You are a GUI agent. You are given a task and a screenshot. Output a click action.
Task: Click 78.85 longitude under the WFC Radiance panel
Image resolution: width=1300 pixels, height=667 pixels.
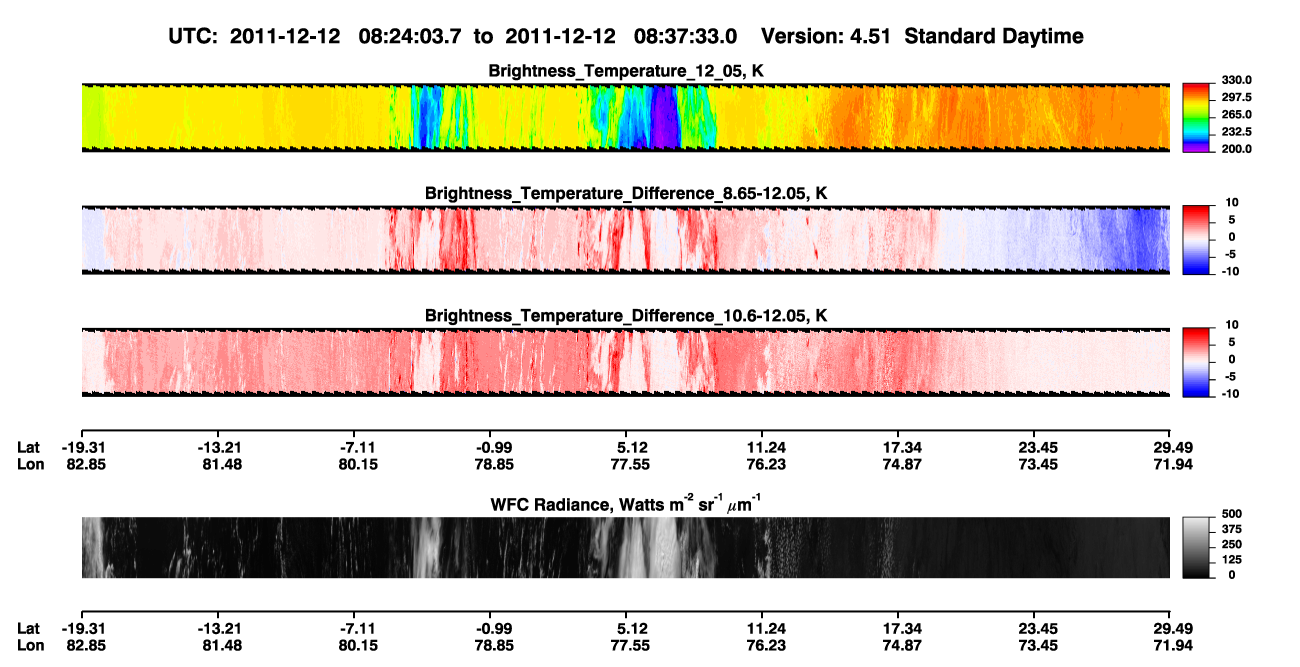tap(493, 646)
